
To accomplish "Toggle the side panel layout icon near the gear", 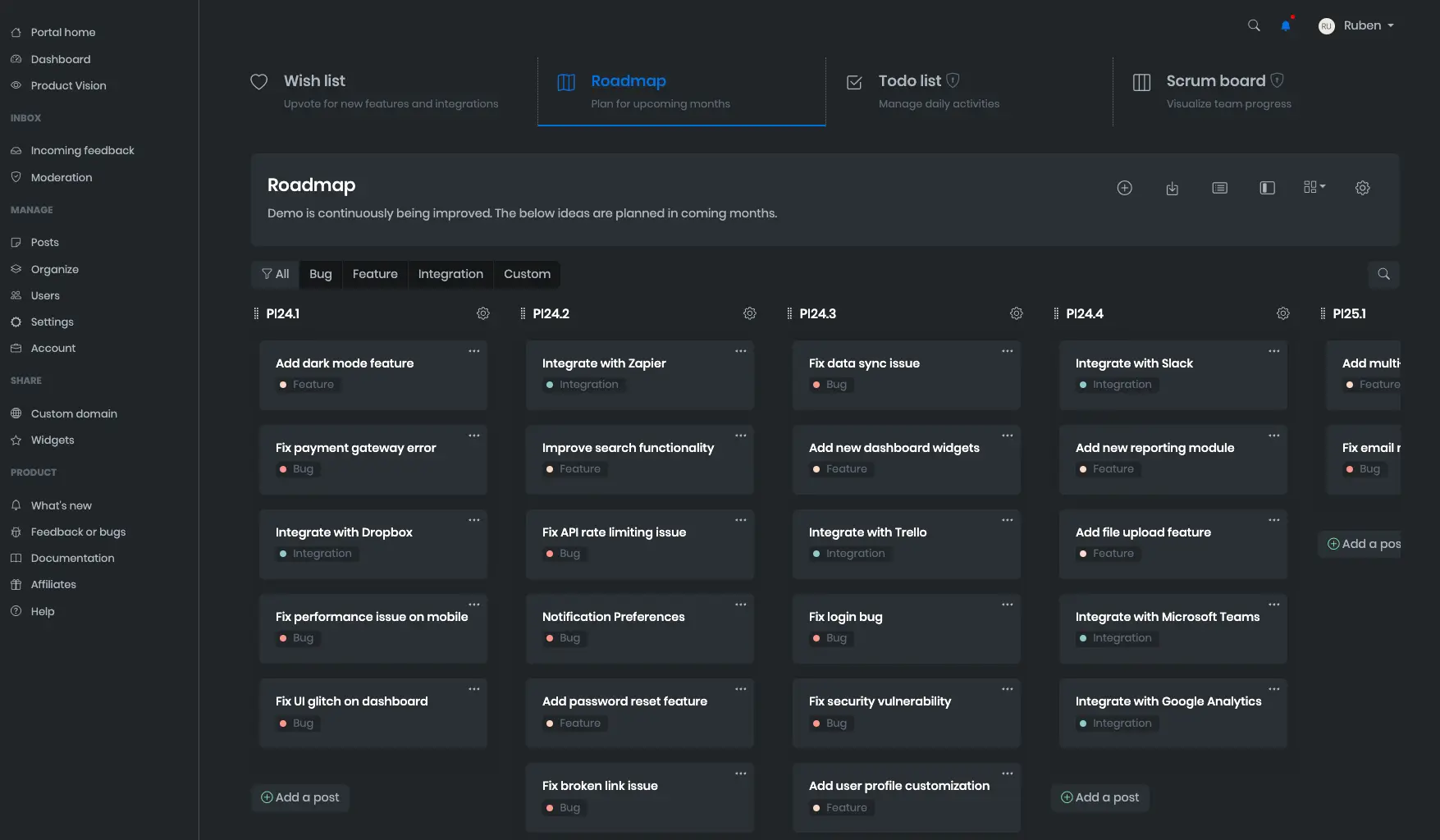I will 1267,188.
